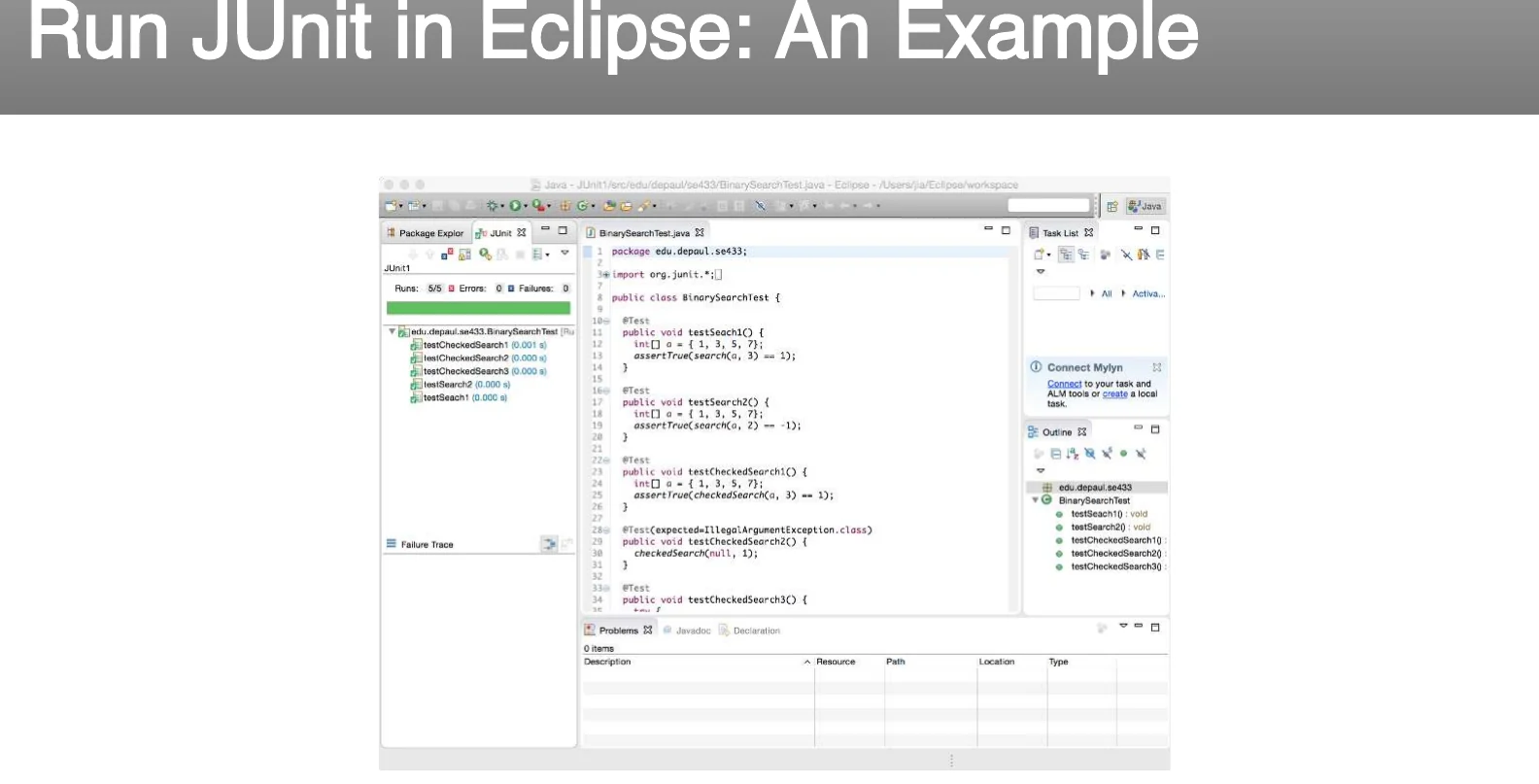The height and width of the screenshot is (784, 1539).
Task: Click the Task List find input field
Action: pyautogui.click(x=1056, y=292)
